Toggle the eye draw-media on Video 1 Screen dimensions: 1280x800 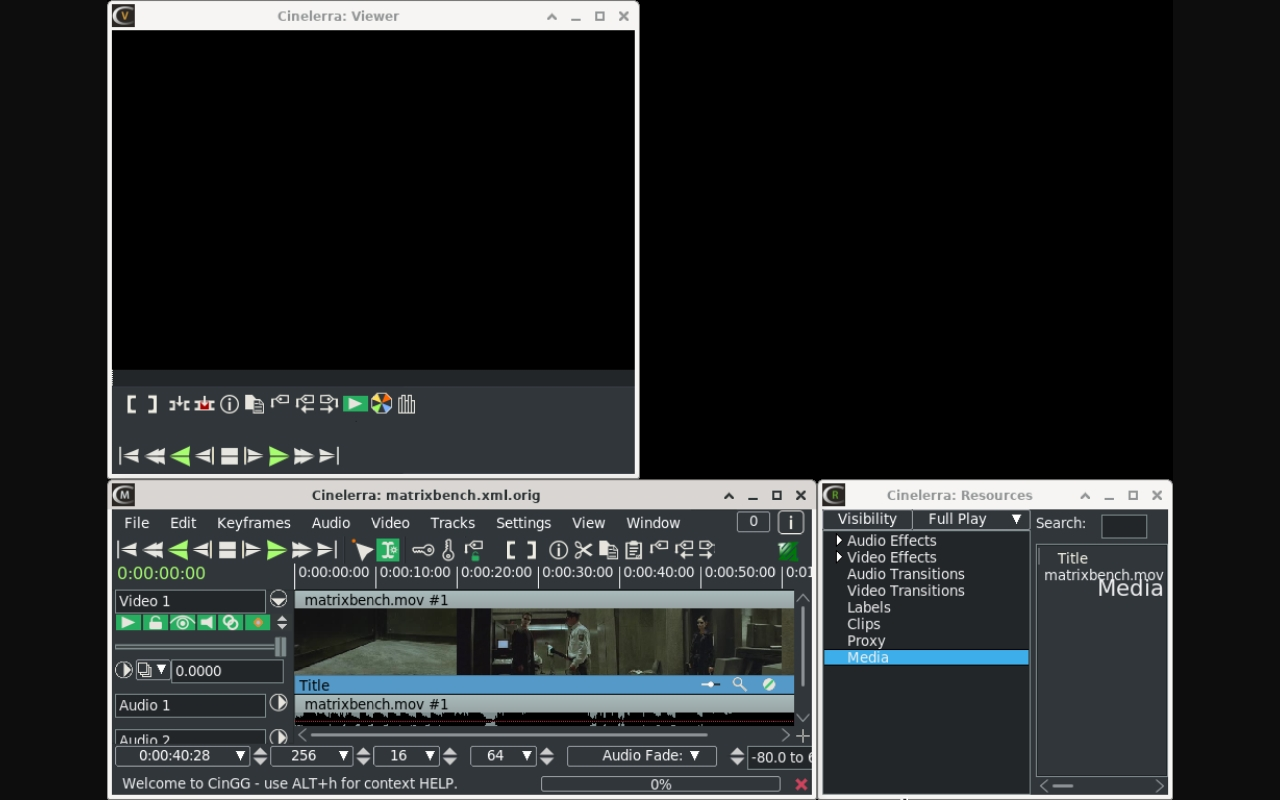pos(181,623)
